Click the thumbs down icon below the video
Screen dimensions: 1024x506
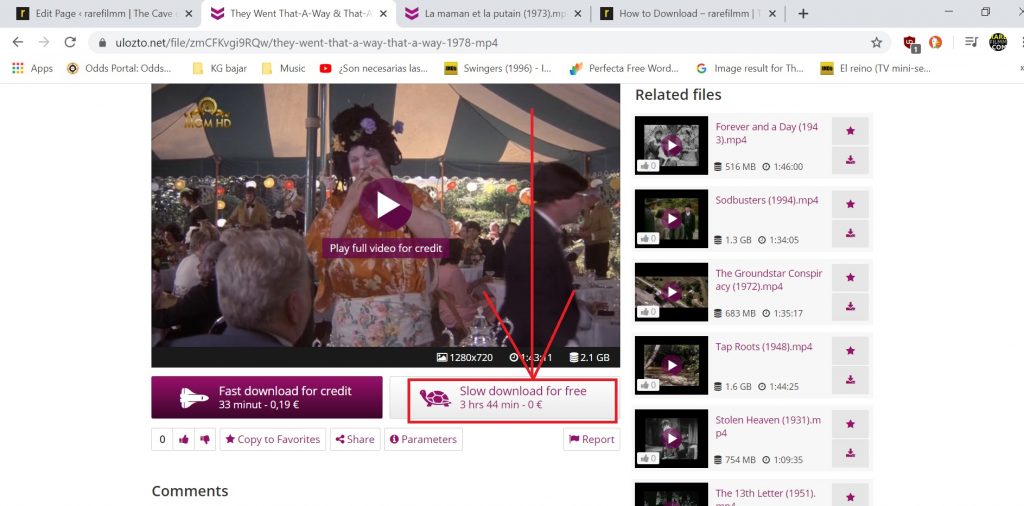click(204, 439)
